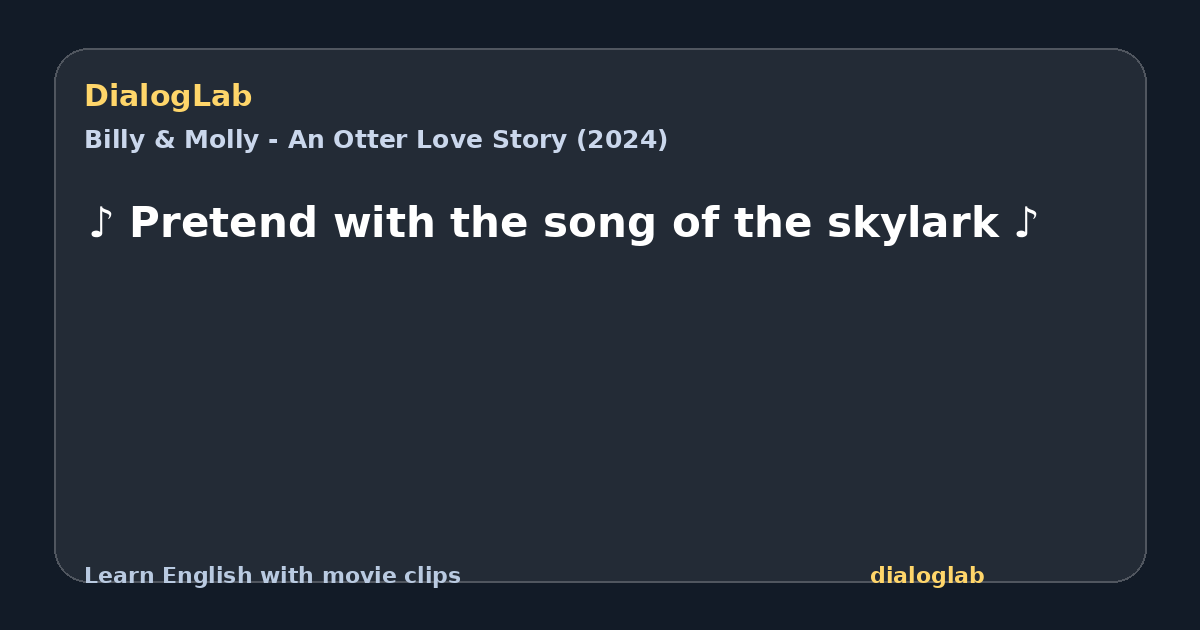Open the yellow dialoglab link
The width and height of the screenshot is (1200, 630).
tap(927, 576)
